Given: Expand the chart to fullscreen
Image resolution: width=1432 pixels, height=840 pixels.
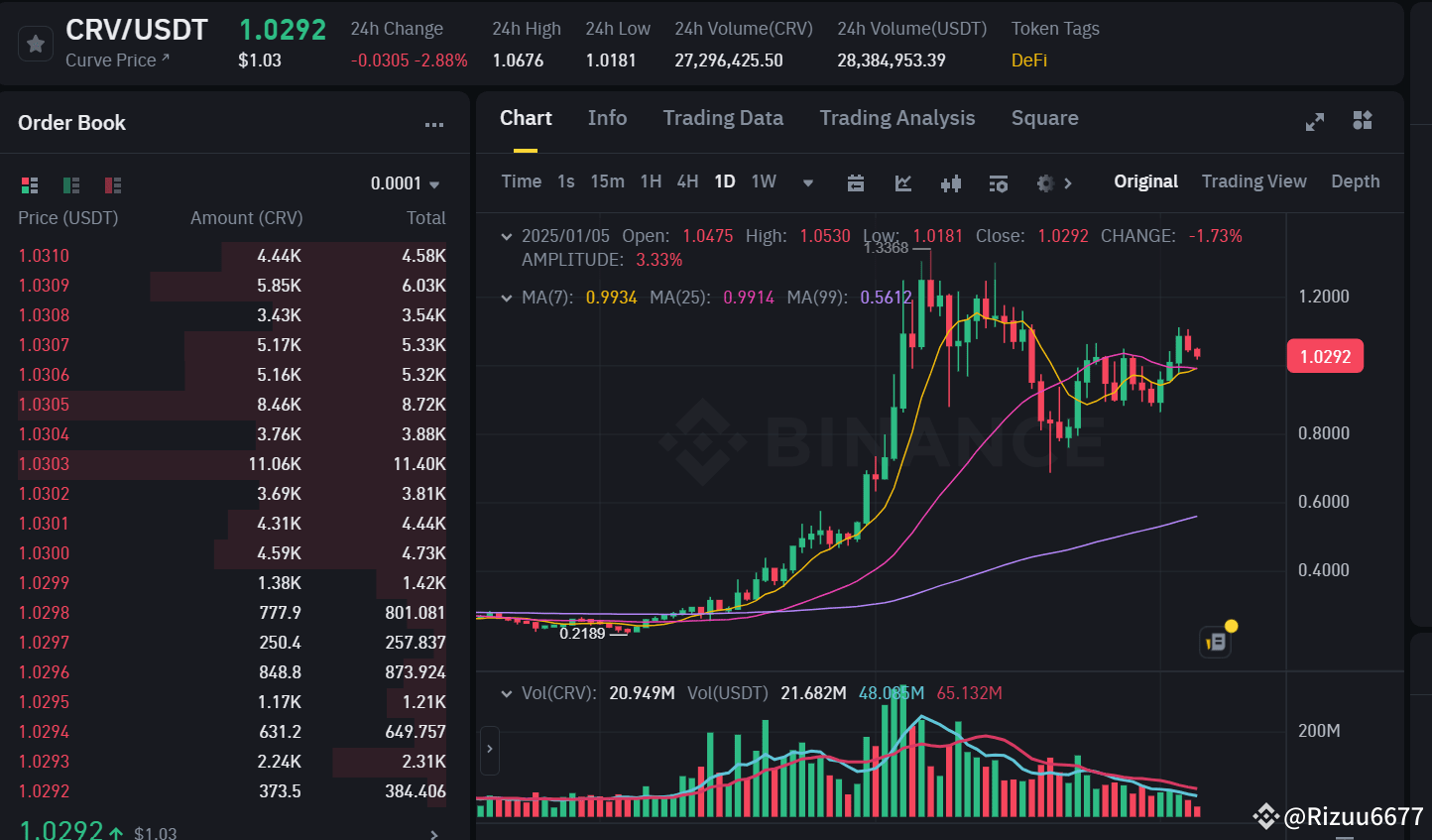Looking at the screenshot, I should click(x=1314, y=121).
